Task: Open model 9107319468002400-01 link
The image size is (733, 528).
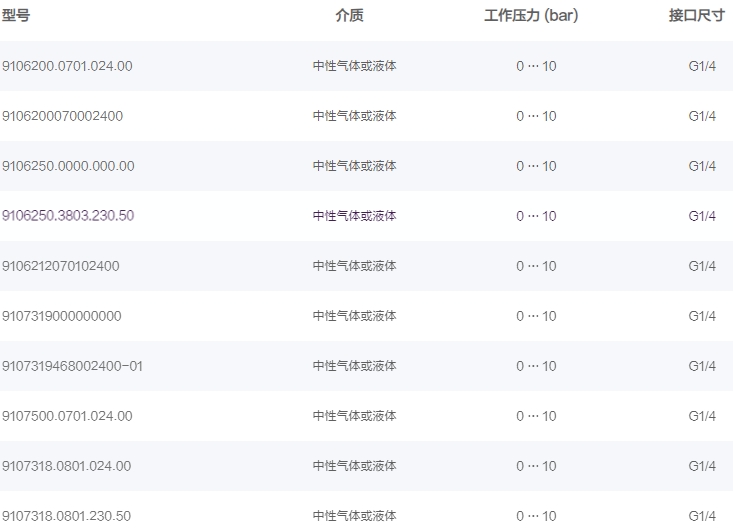Action: click(x=72, y=366)
